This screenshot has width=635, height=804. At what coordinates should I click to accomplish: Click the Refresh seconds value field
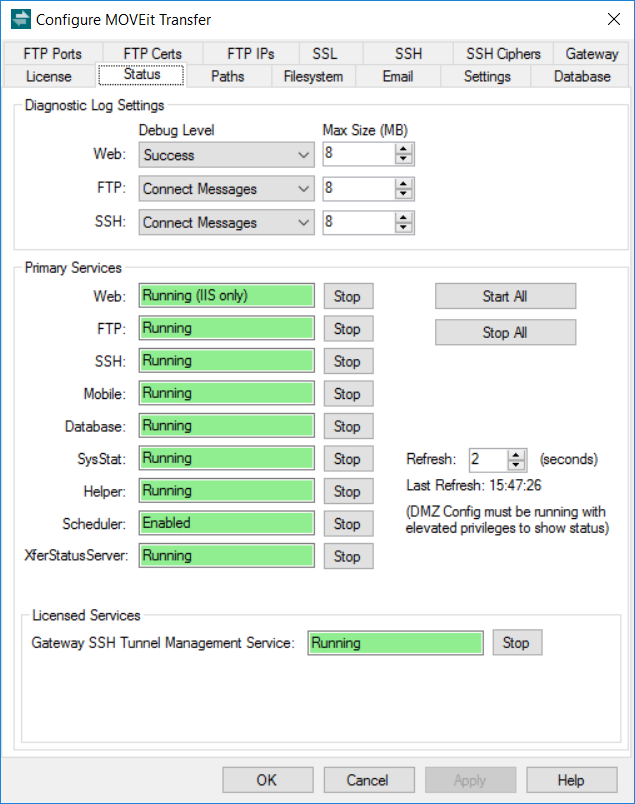click(x=488, y=459)
